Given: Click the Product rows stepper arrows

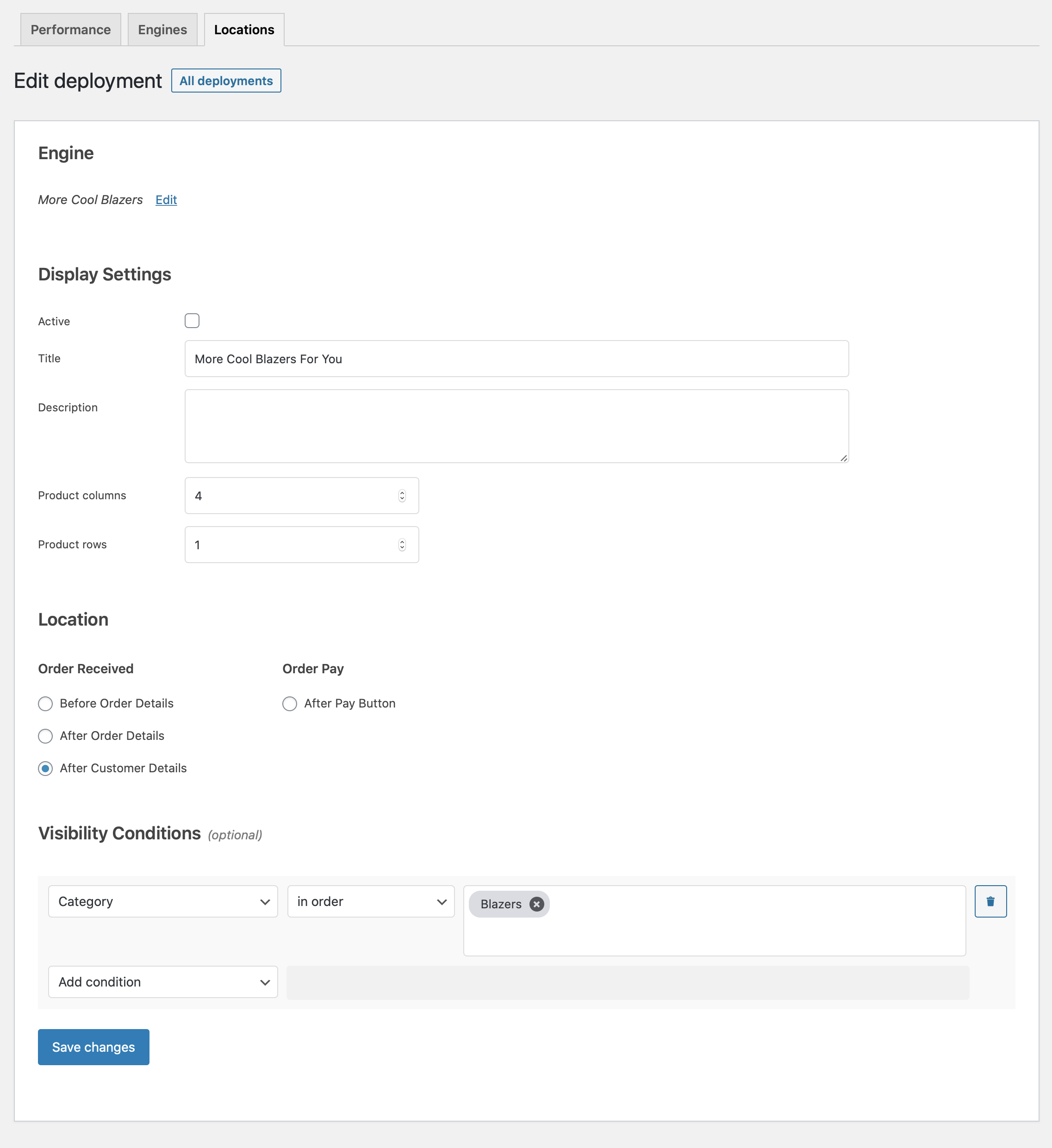Looking at the screenshot, I should tap(402, 545).
